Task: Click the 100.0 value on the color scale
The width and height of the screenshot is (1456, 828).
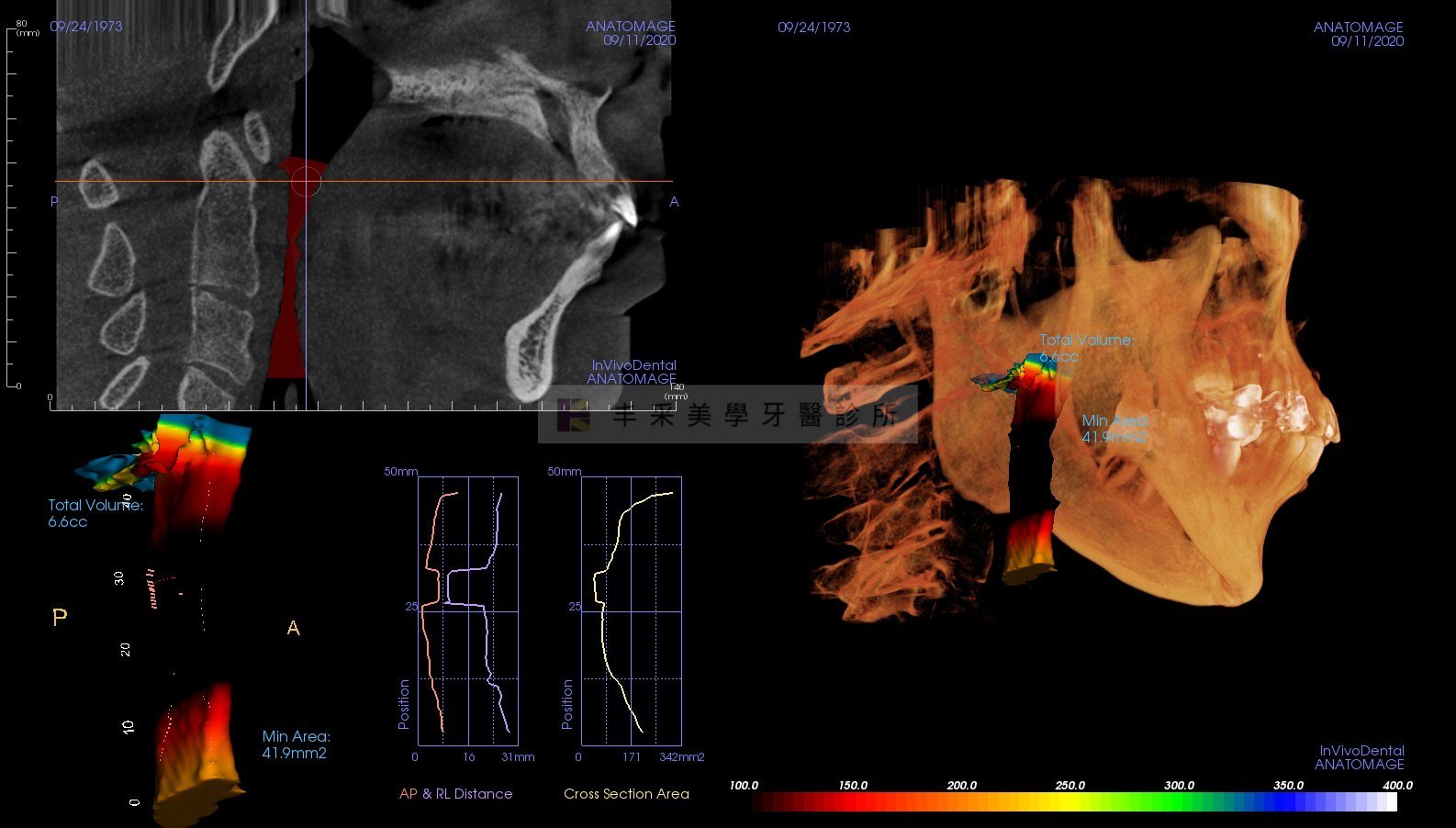Action: tap(744, 785)
